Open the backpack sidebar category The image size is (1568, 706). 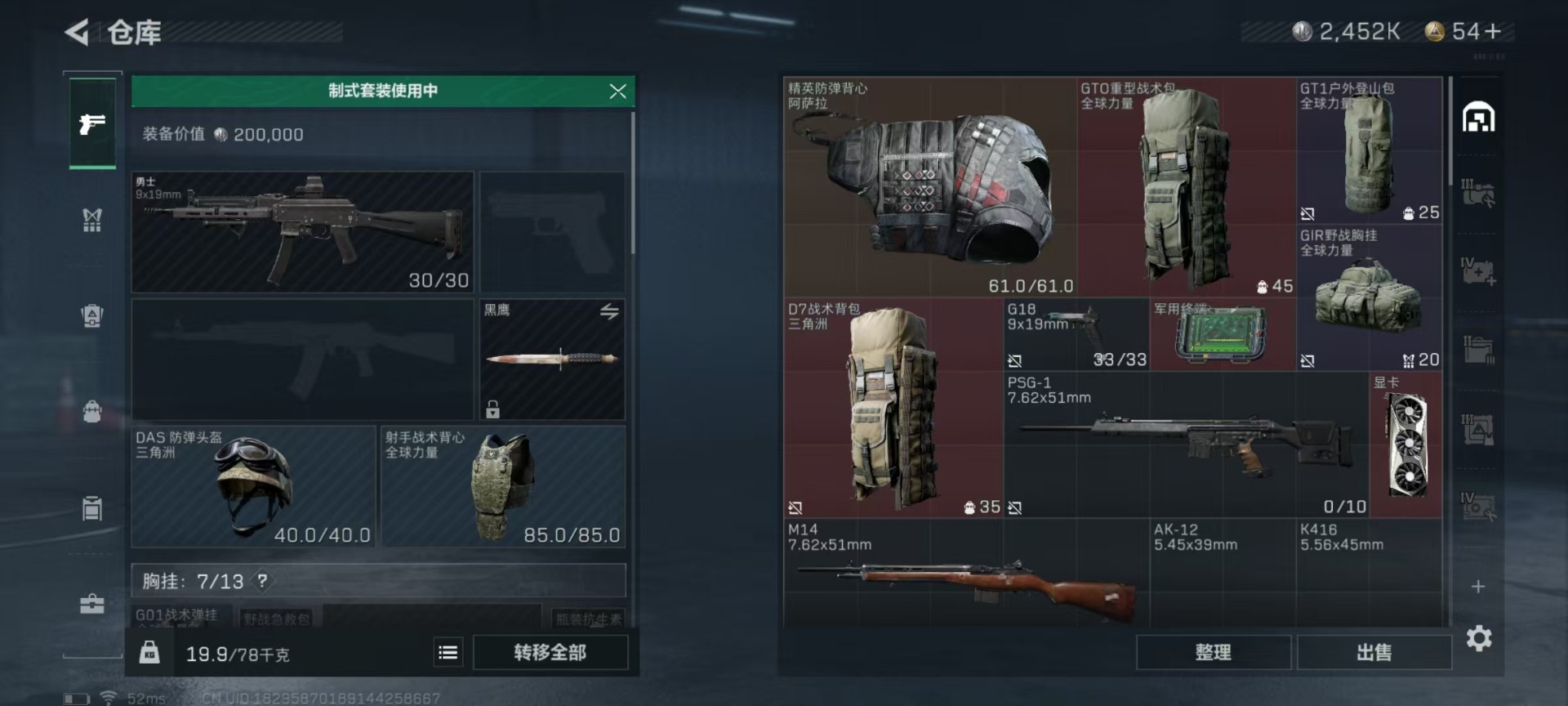(92, 411)
